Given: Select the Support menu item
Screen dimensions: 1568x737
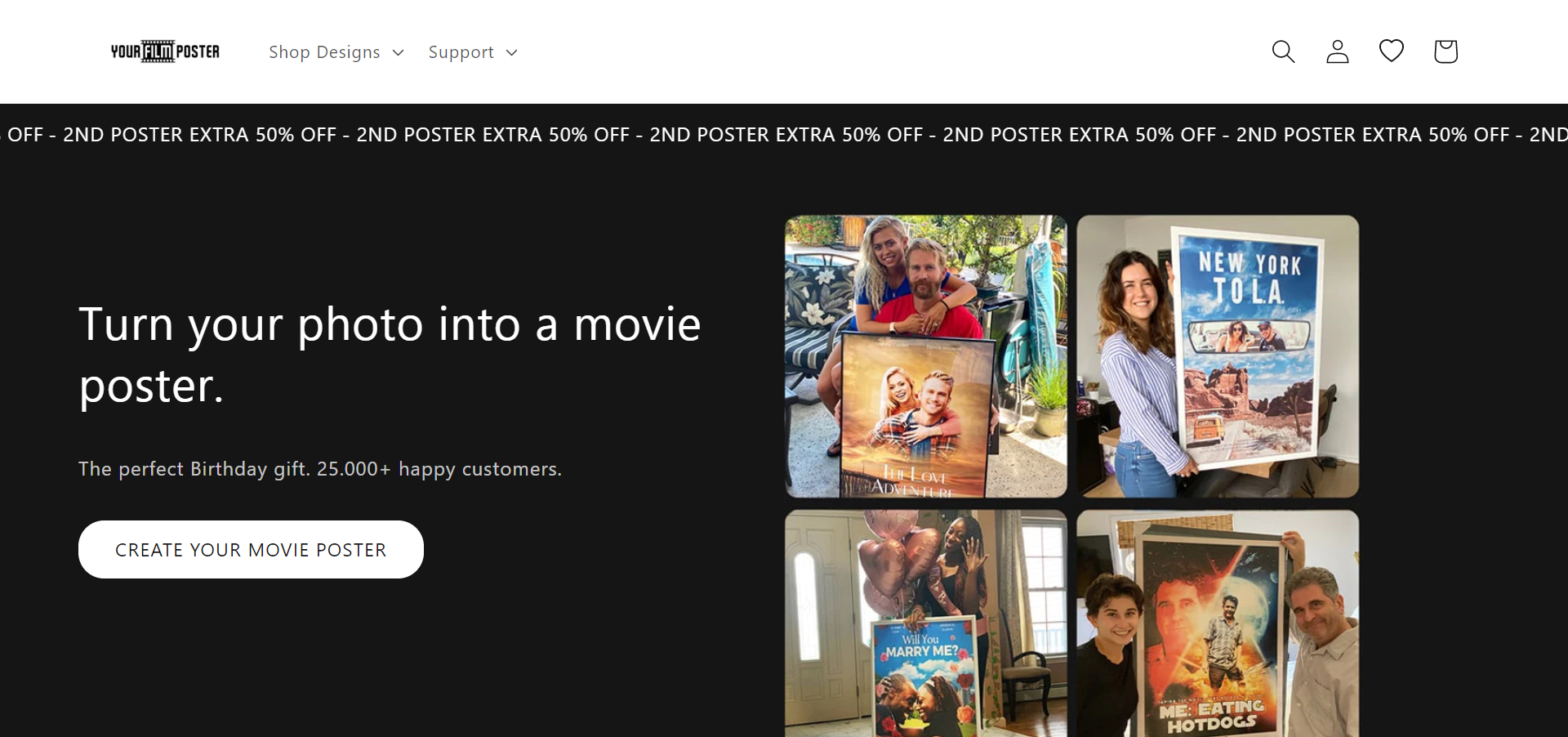Looking at the screenshot, I should point(461,51).
